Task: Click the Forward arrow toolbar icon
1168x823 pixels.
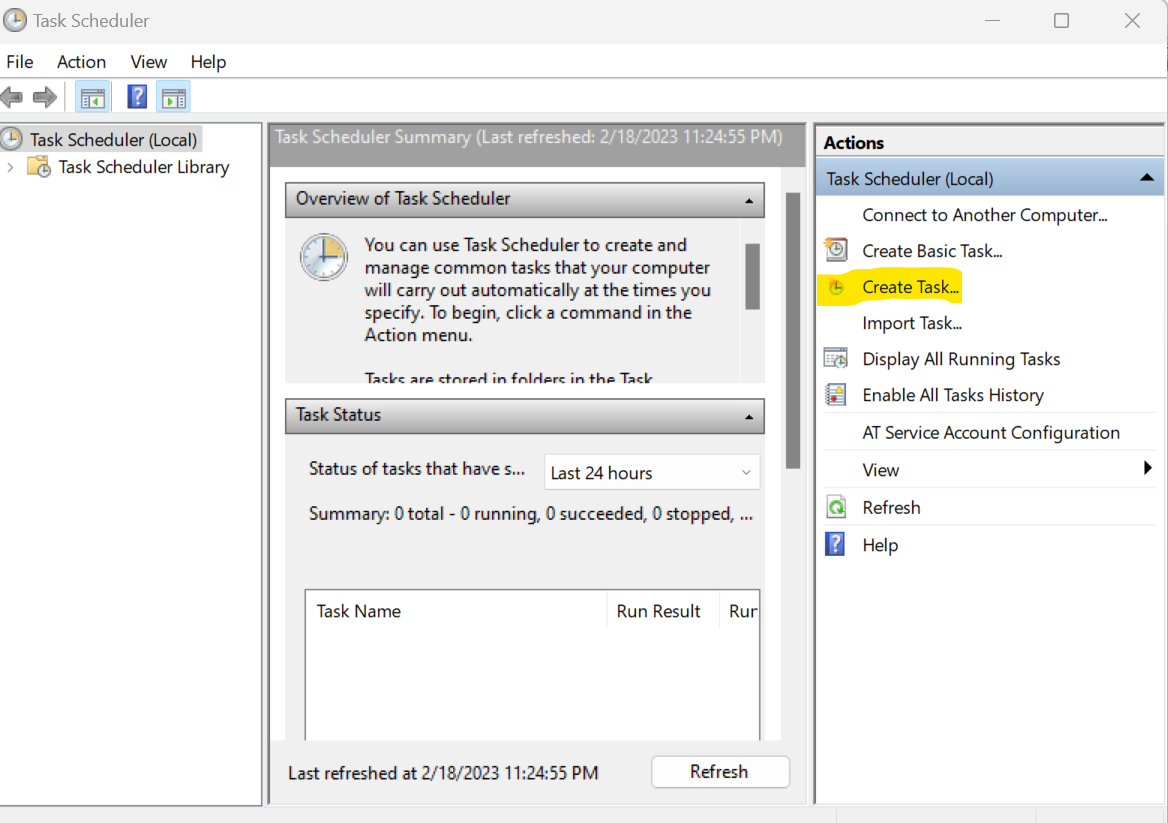Action: [x=45, y=98]
